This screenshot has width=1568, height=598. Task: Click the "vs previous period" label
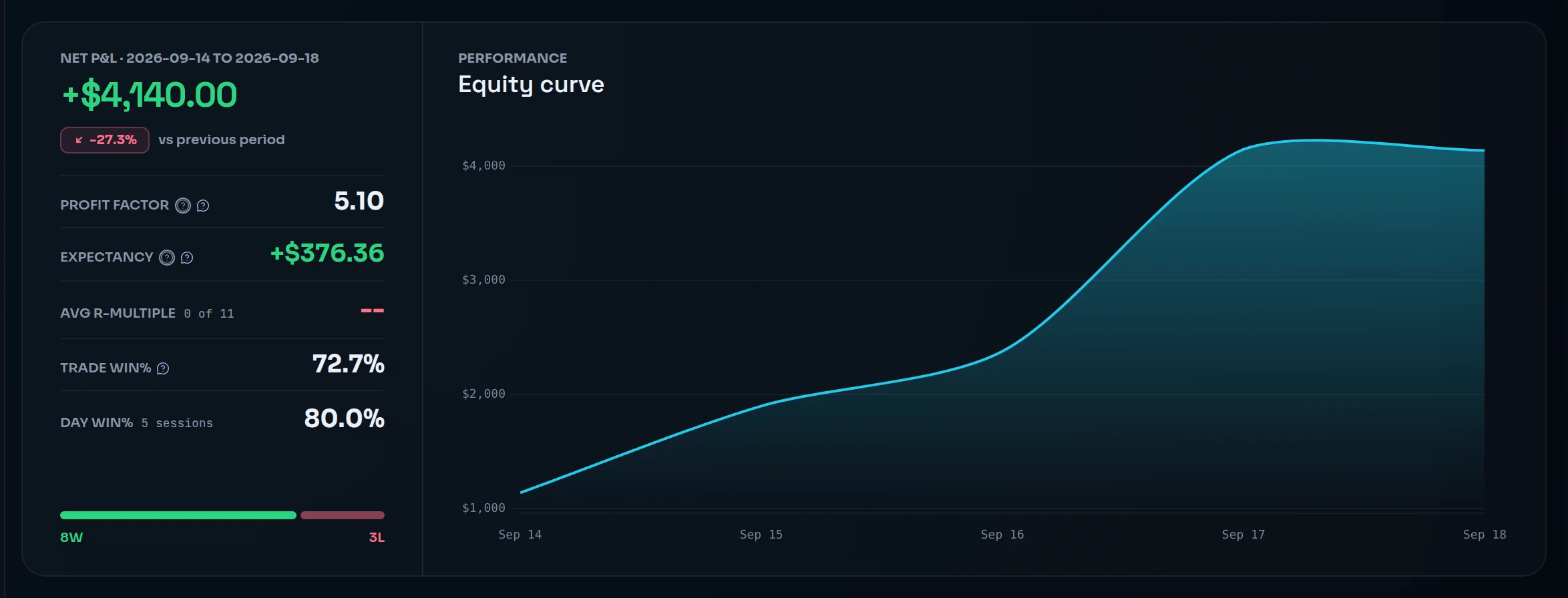tap(222, 139)
